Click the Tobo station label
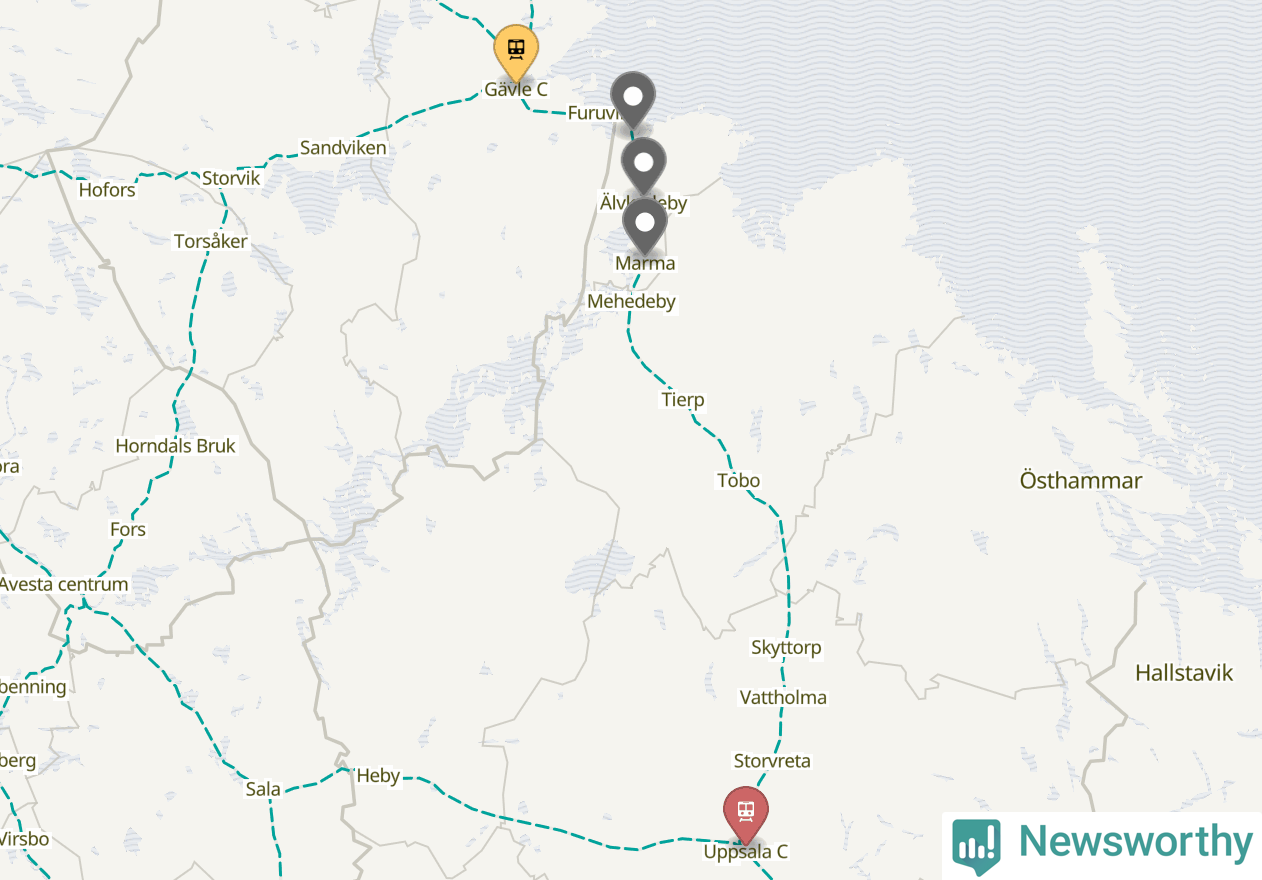The image size is (1262, 880). click(738, 481)
